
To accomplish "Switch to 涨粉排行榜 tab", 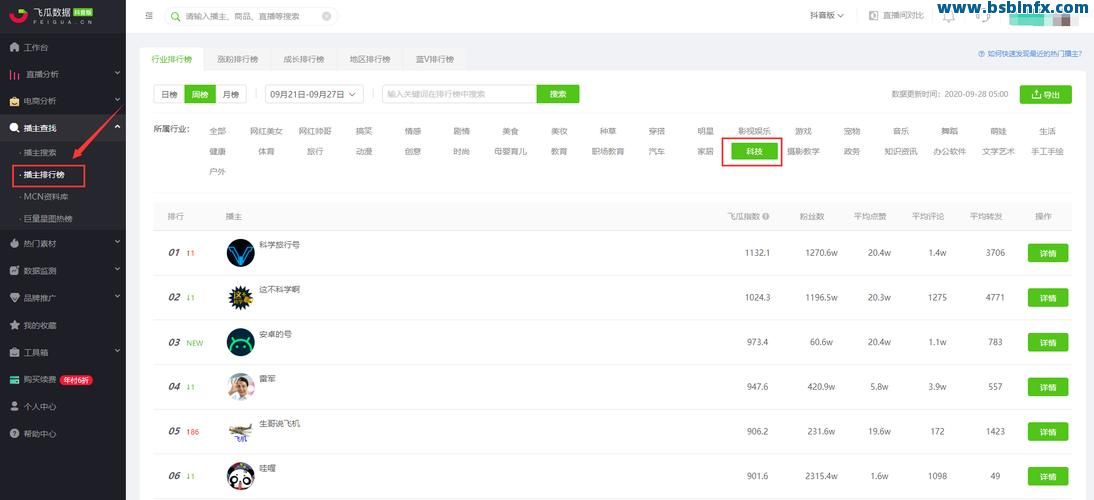I will click(x=238, y=59).
